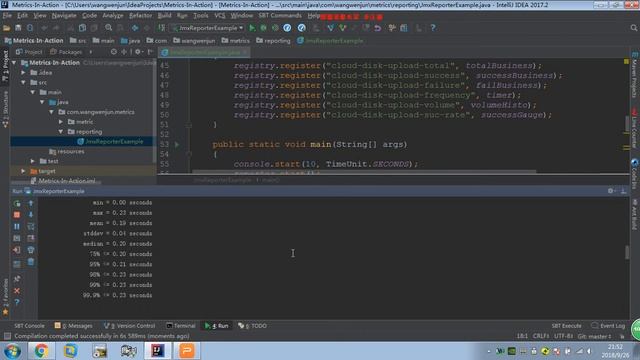Open Windows Start button

(x=13, y=351)
